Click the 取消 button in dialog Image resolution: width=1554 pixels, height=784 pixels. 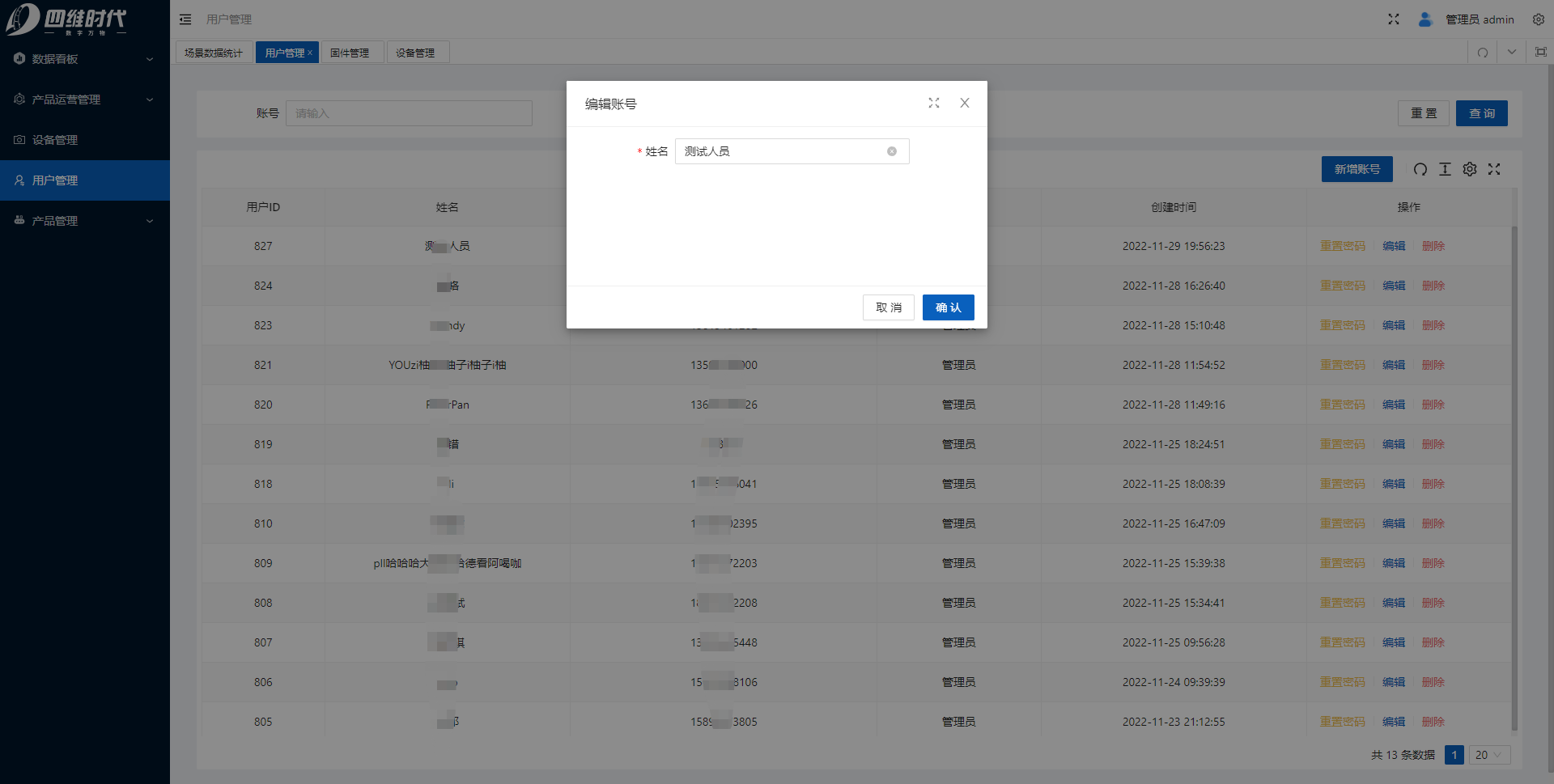point(888,307)
